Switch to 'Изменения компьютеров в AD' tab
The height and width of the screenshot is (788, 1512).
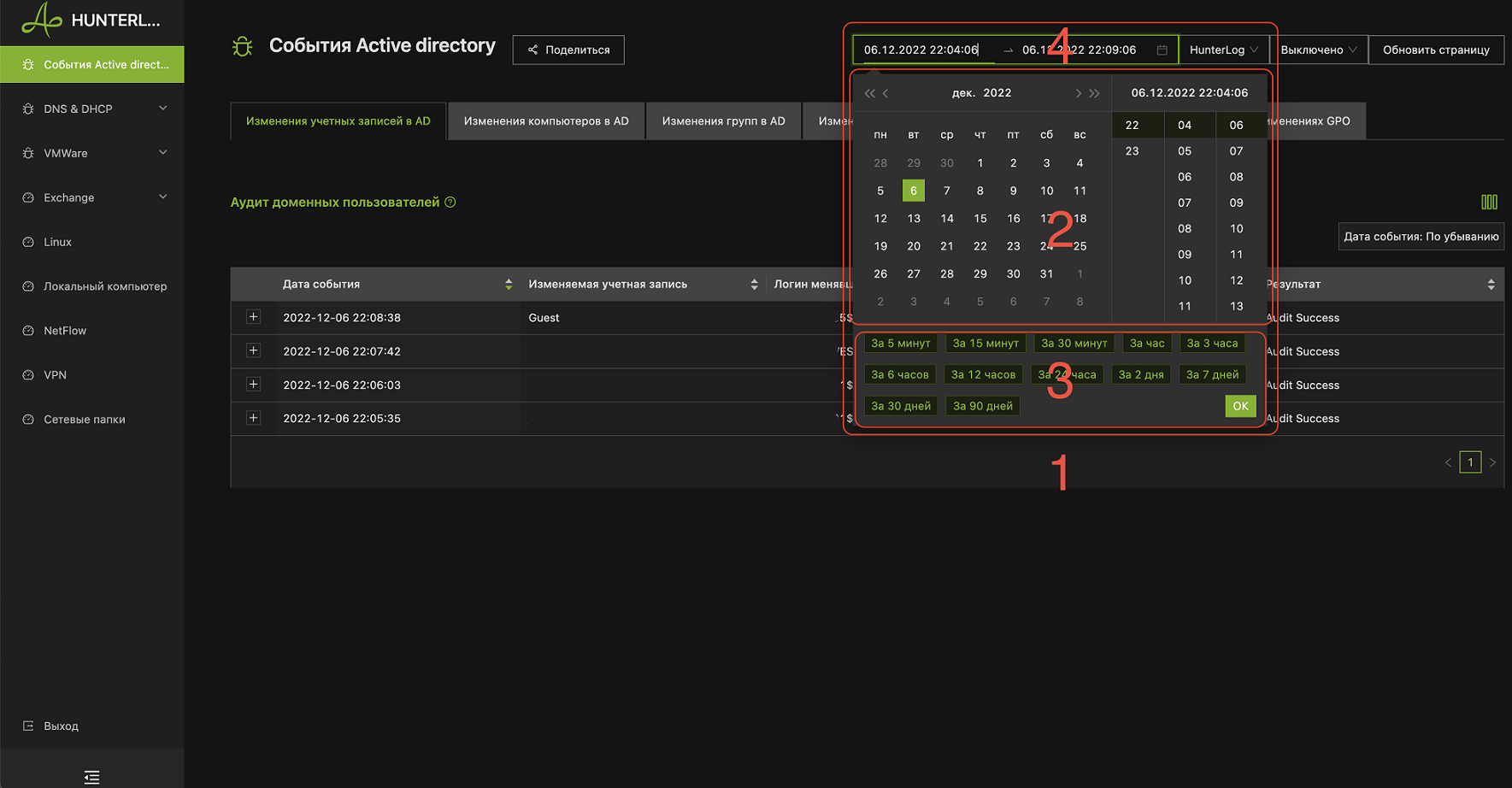(x=546, y=121)
